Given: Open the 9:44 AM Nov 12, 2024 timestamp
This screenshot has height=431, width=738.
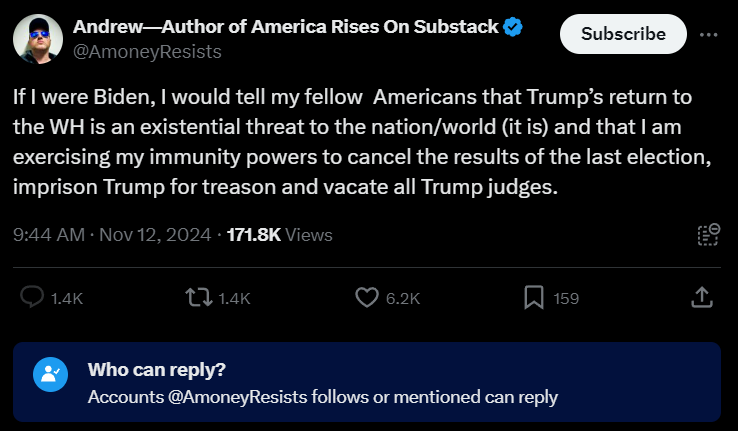Looking at the screenshot, I should coord(112,235).
